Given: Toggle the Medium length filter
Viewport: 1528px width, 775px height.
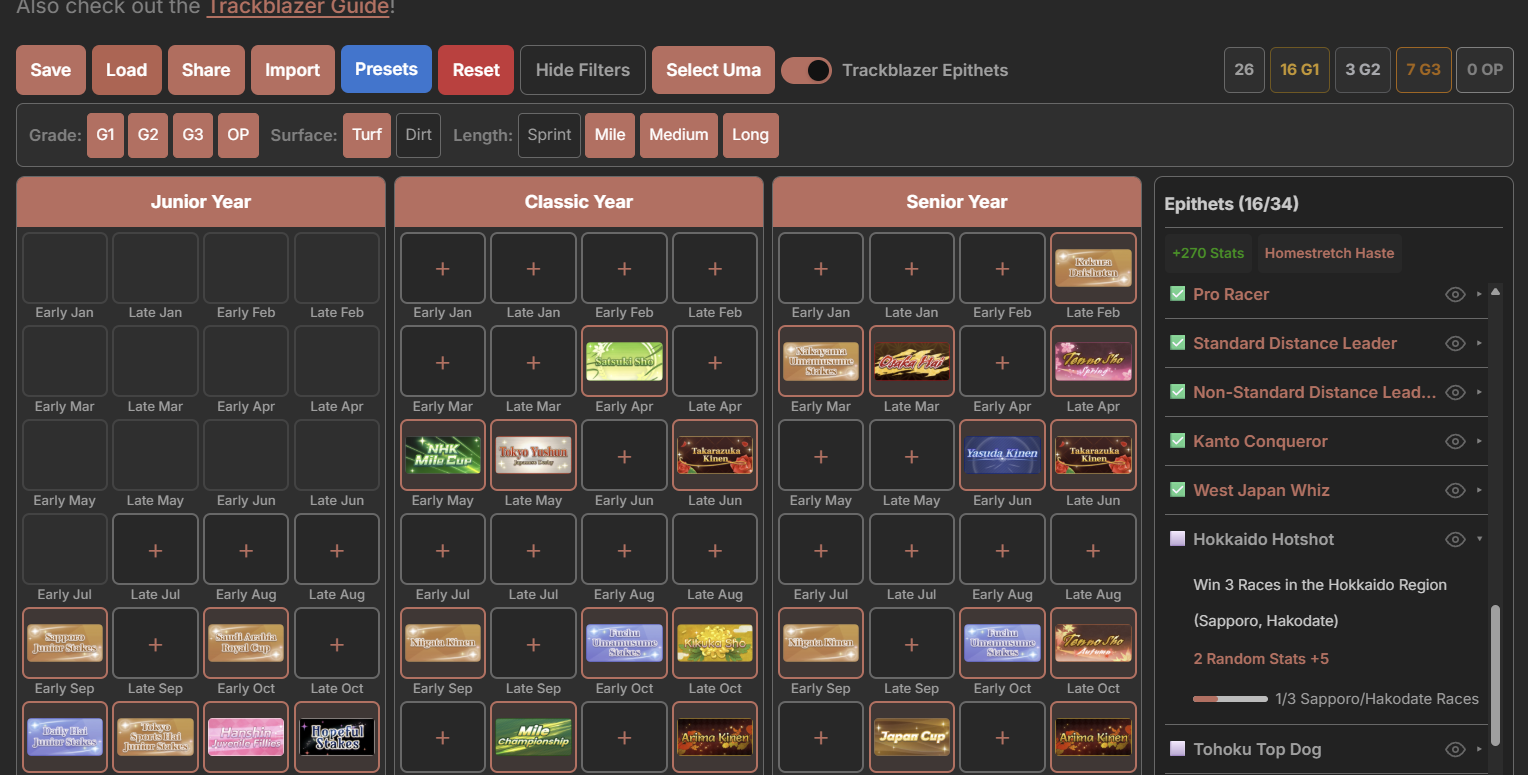Looking at the screenshot, I should (x=679, y=135).
